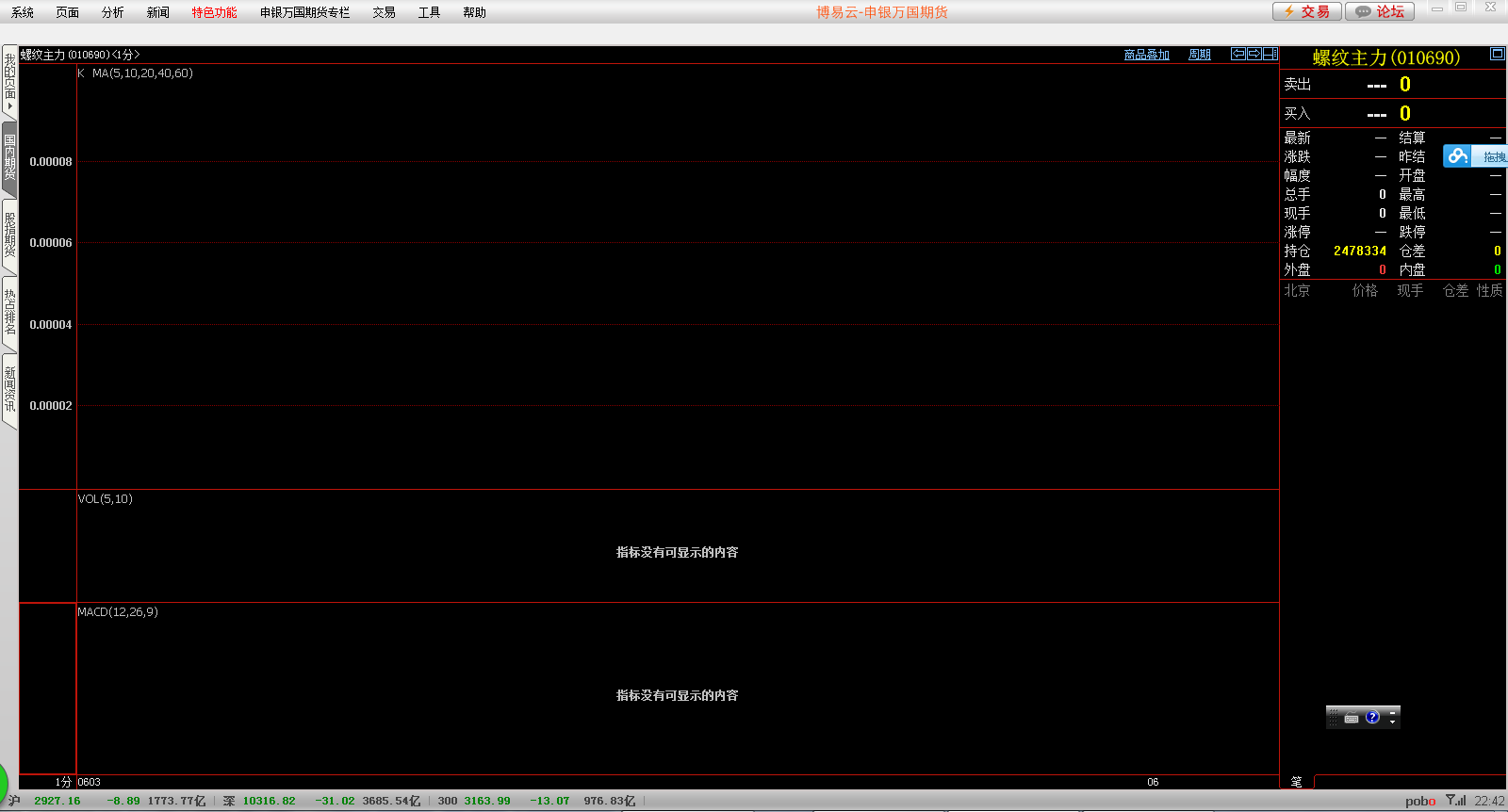Click the green circle at bottom-left
The height and width of the screenshot is (812, 1508).
coord(3,782)
